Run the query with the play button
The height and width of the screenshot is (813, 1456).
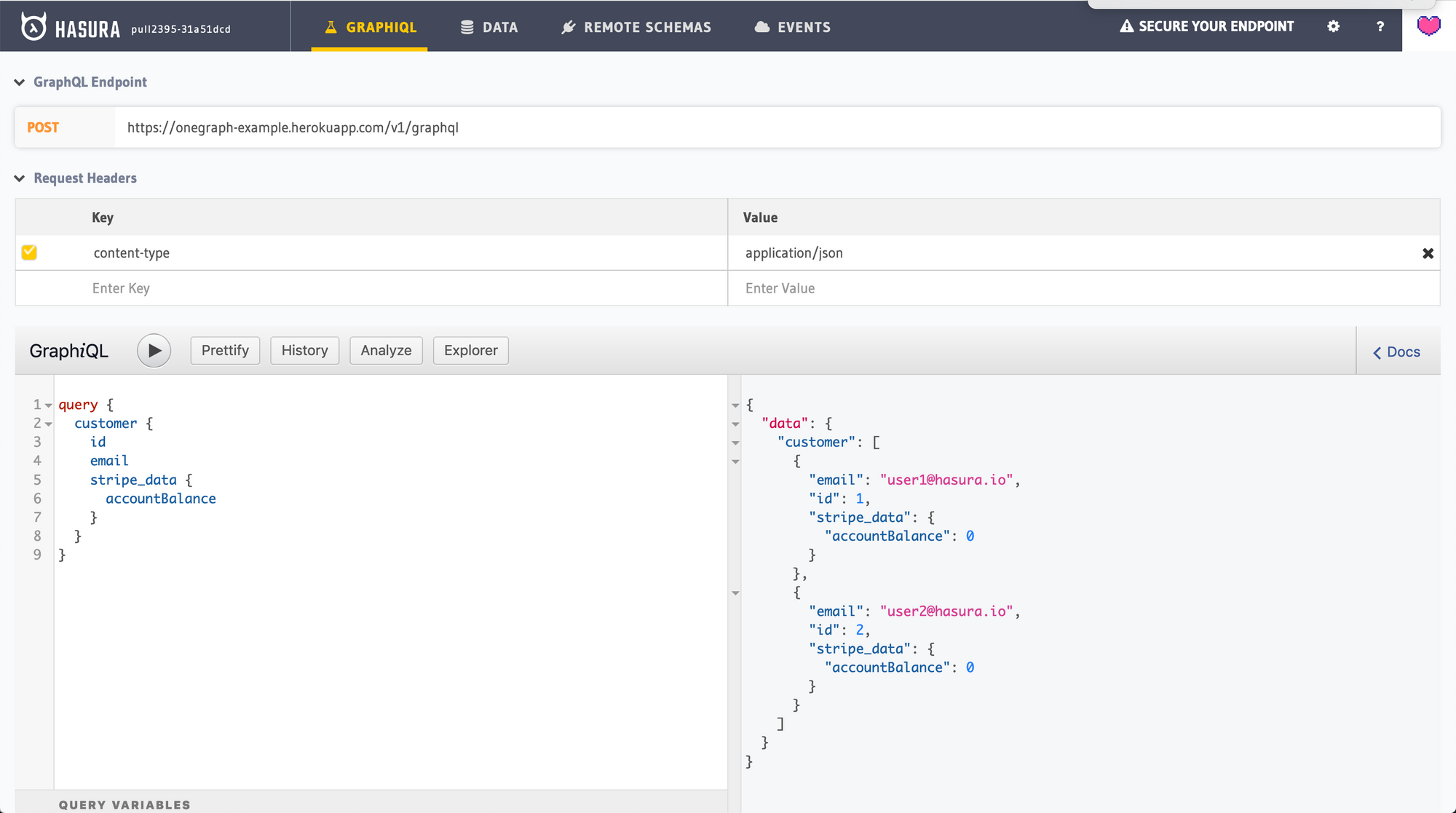[x=154, y=351]
